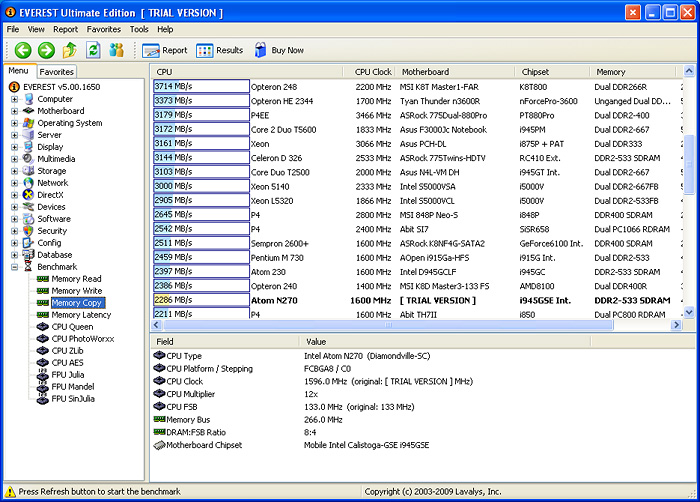Sort by the CPU Clock column header
This screenshot has width=700, height=502.
tap(369, 72)
